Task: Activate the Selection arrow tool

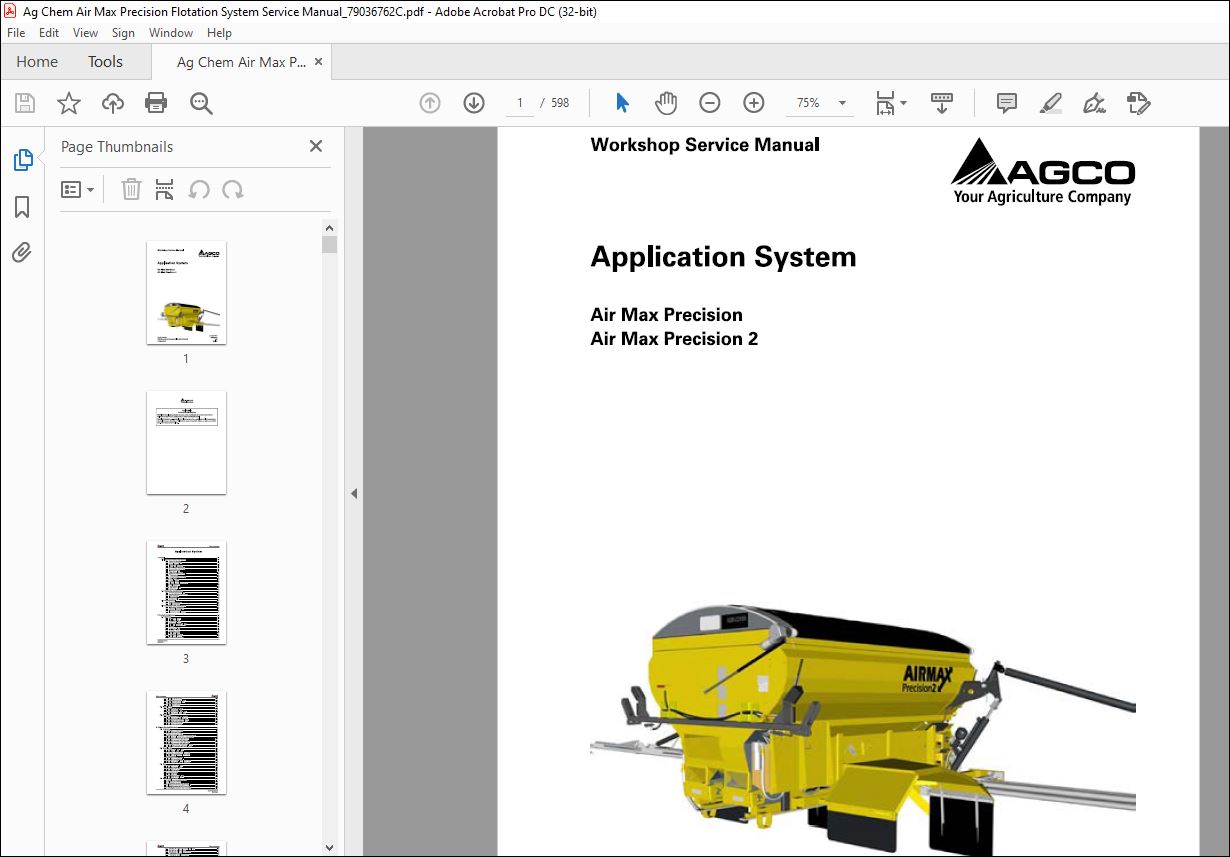Action: (622, 103)
